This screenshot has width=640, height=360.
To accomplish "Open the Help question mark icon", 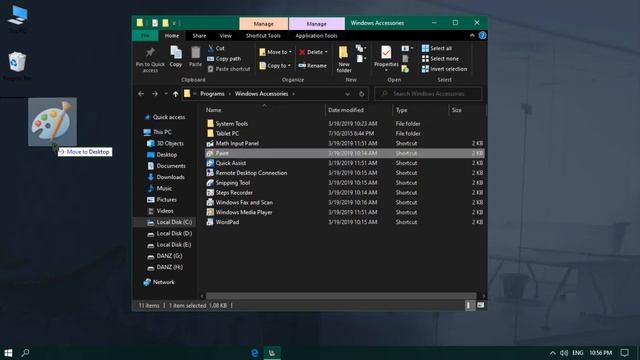I will [x=482, y=36].
